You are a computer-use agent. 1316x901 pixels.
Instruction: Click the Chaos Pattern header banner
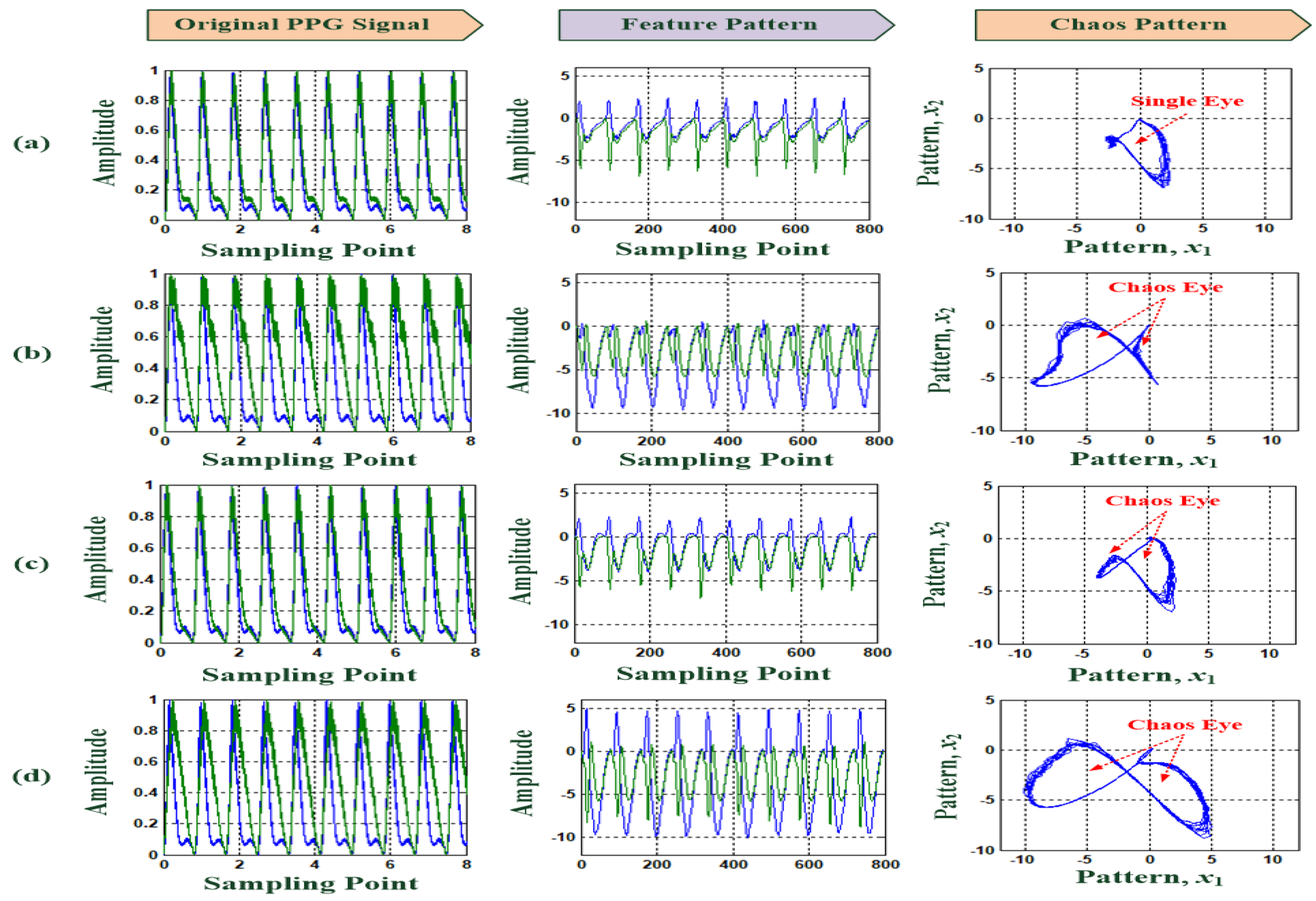pyautogui.click(x=1142, y=25)
